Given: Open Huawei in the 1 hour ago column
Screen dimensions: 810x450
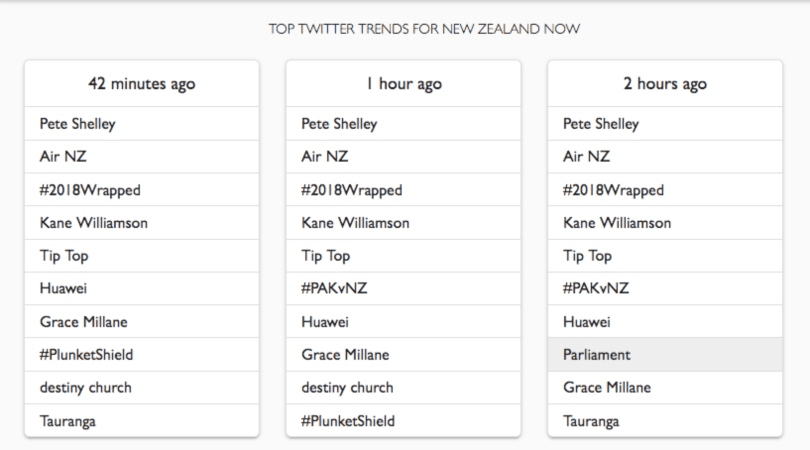Looking at the screenshot, I should pyautogui.click(x=326, y=322).
